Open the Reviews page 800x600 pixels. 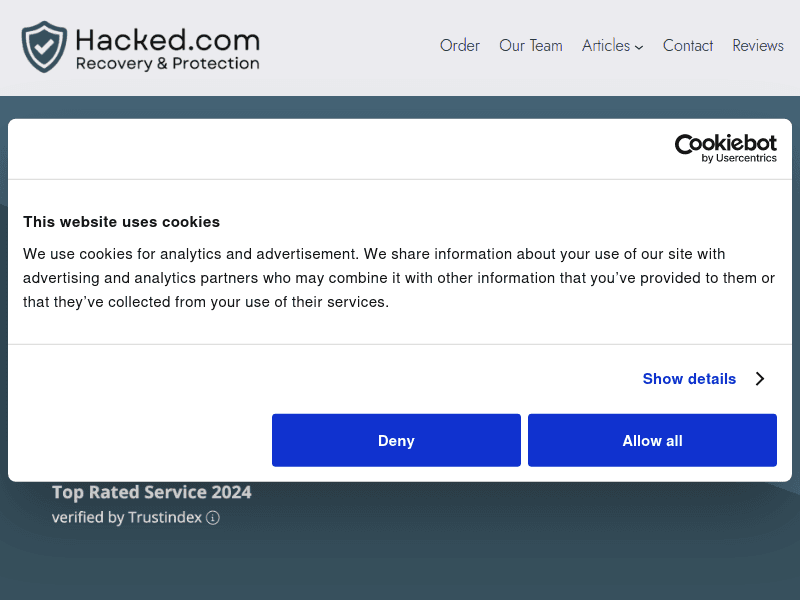(758, 46)
